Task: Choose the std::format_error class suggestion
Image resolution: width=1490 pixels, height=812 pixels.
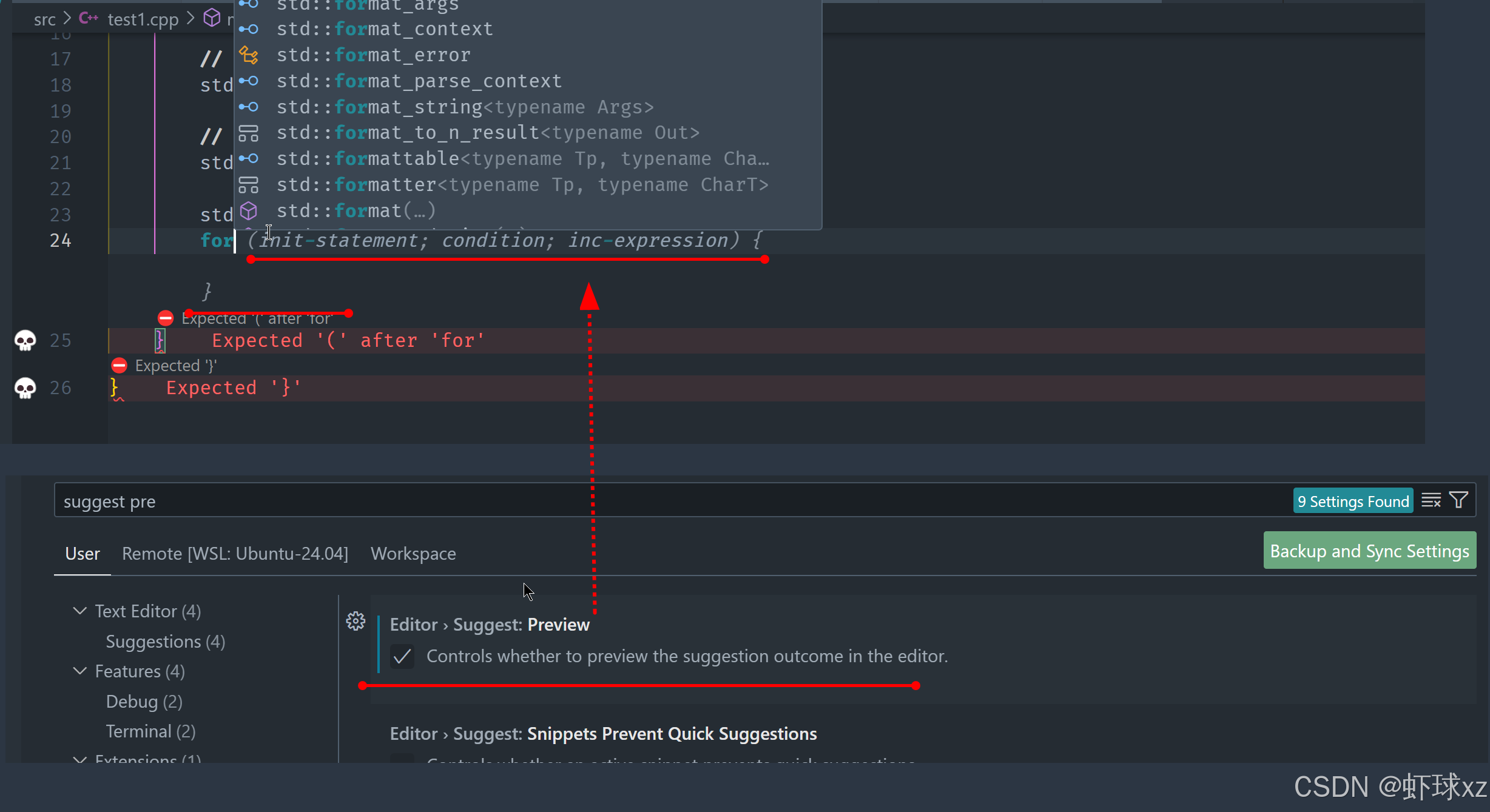Action: 373,55
